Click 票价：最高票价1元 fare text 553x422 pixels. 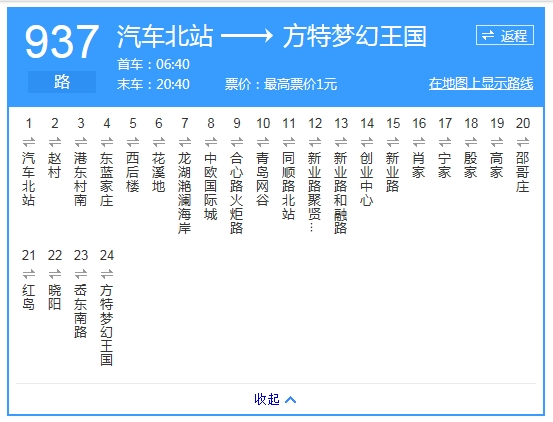coord(281,84)
